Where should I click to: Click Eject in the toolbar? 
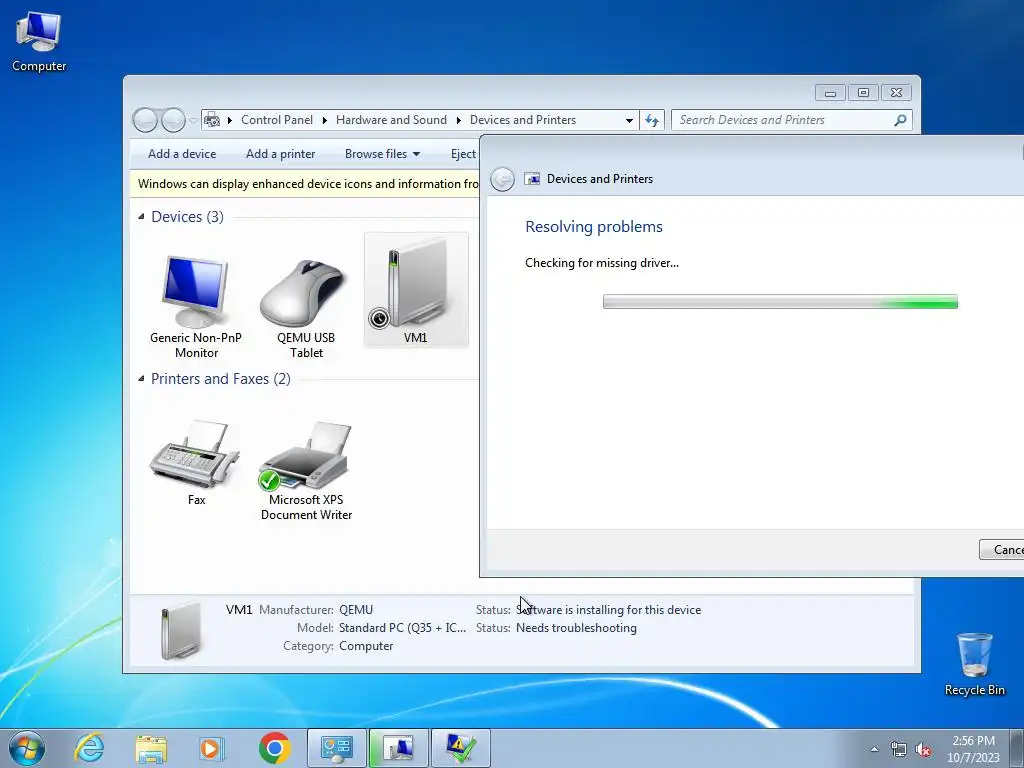pos(463,154)
